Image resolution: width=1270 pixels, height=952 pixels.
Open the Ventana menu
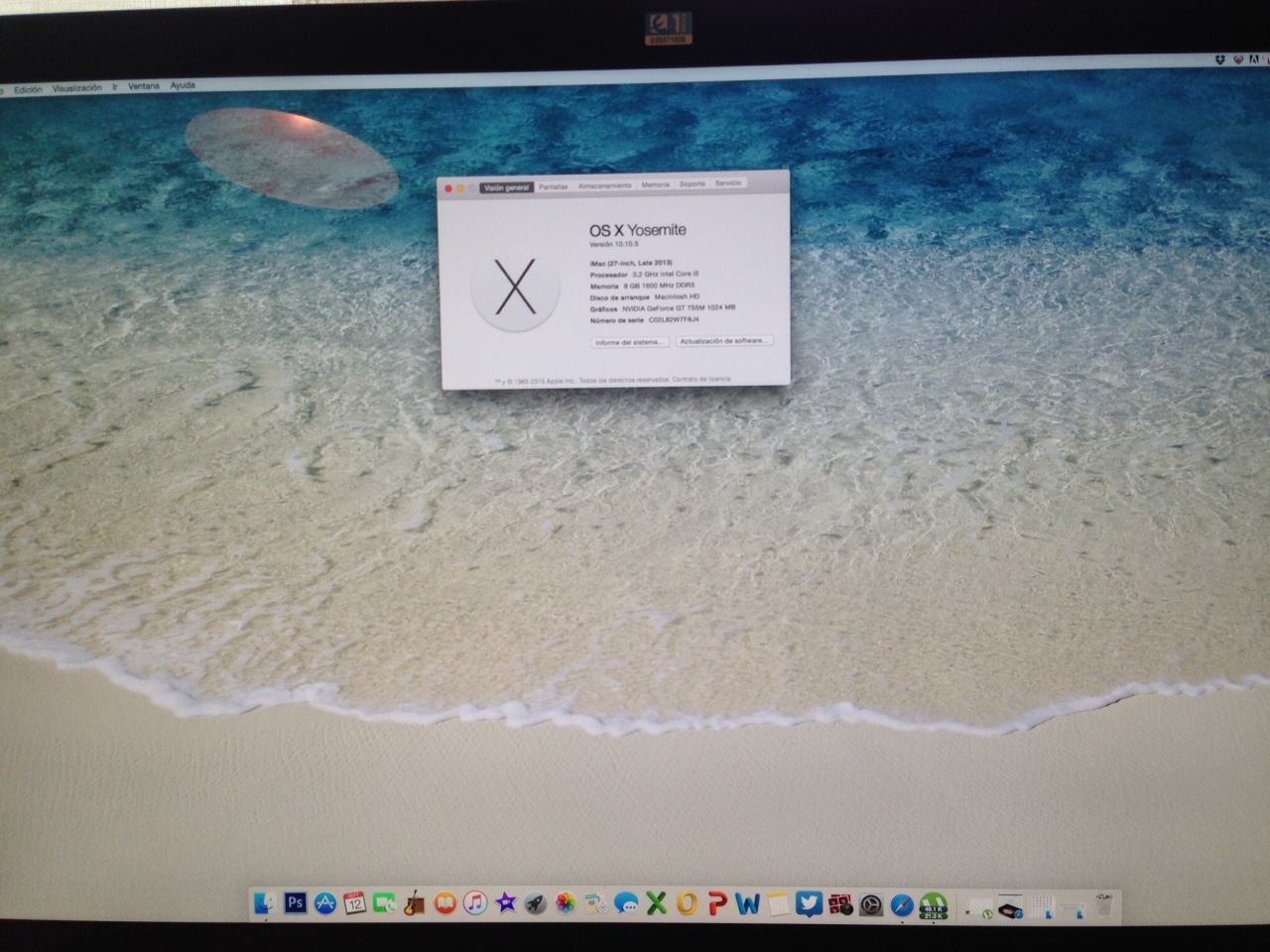tap(144, 86)
